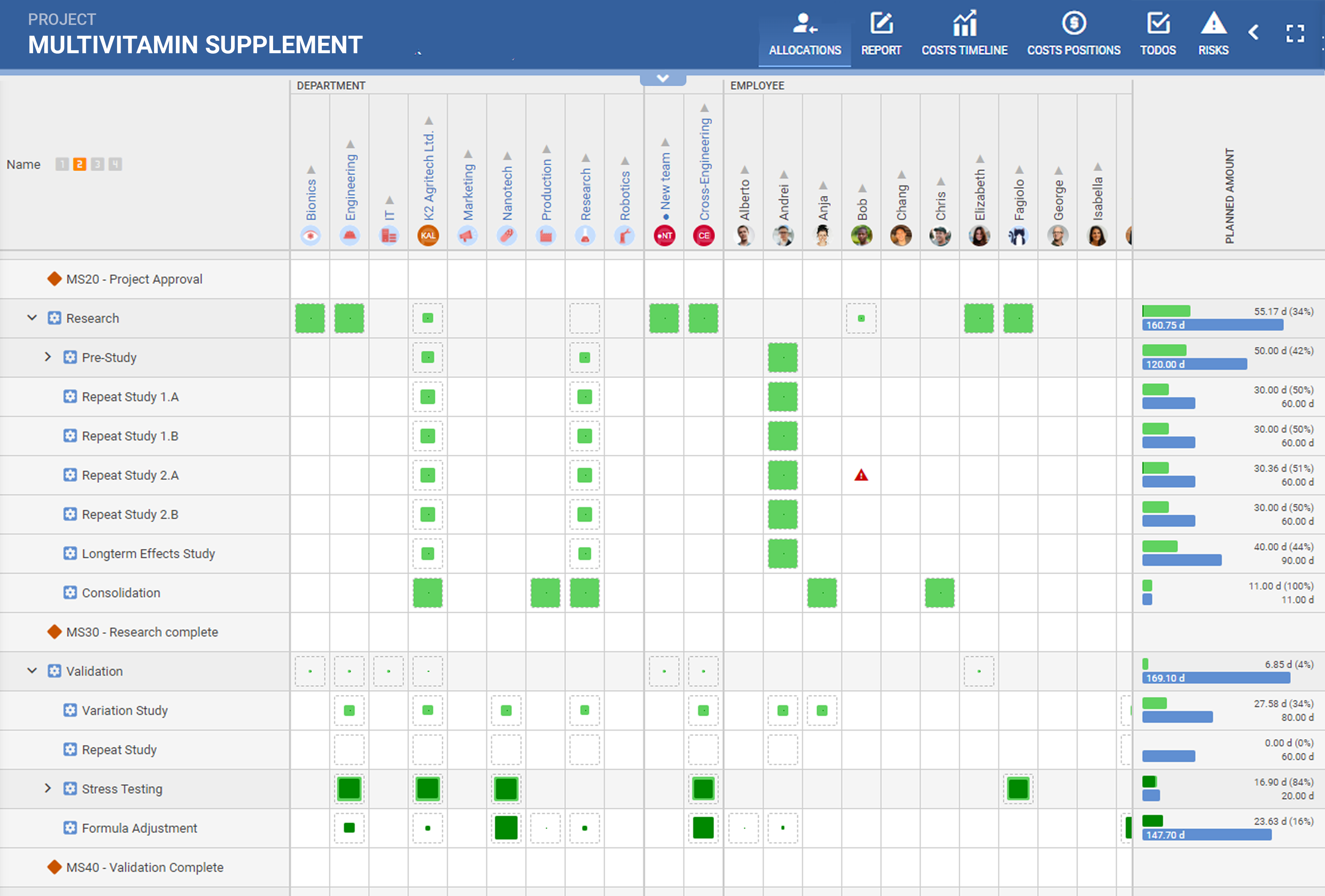Set outline level 3 toggle
This screenshot has width=1325, height=896.
point(97,165)
